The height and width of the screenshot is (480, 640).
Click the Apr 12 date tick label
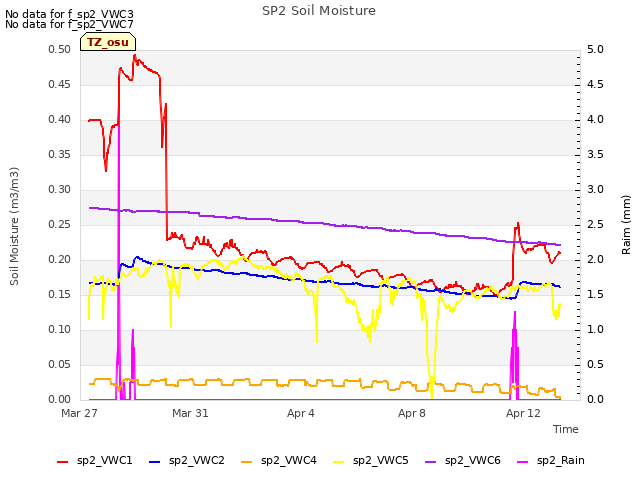point(523,413)
